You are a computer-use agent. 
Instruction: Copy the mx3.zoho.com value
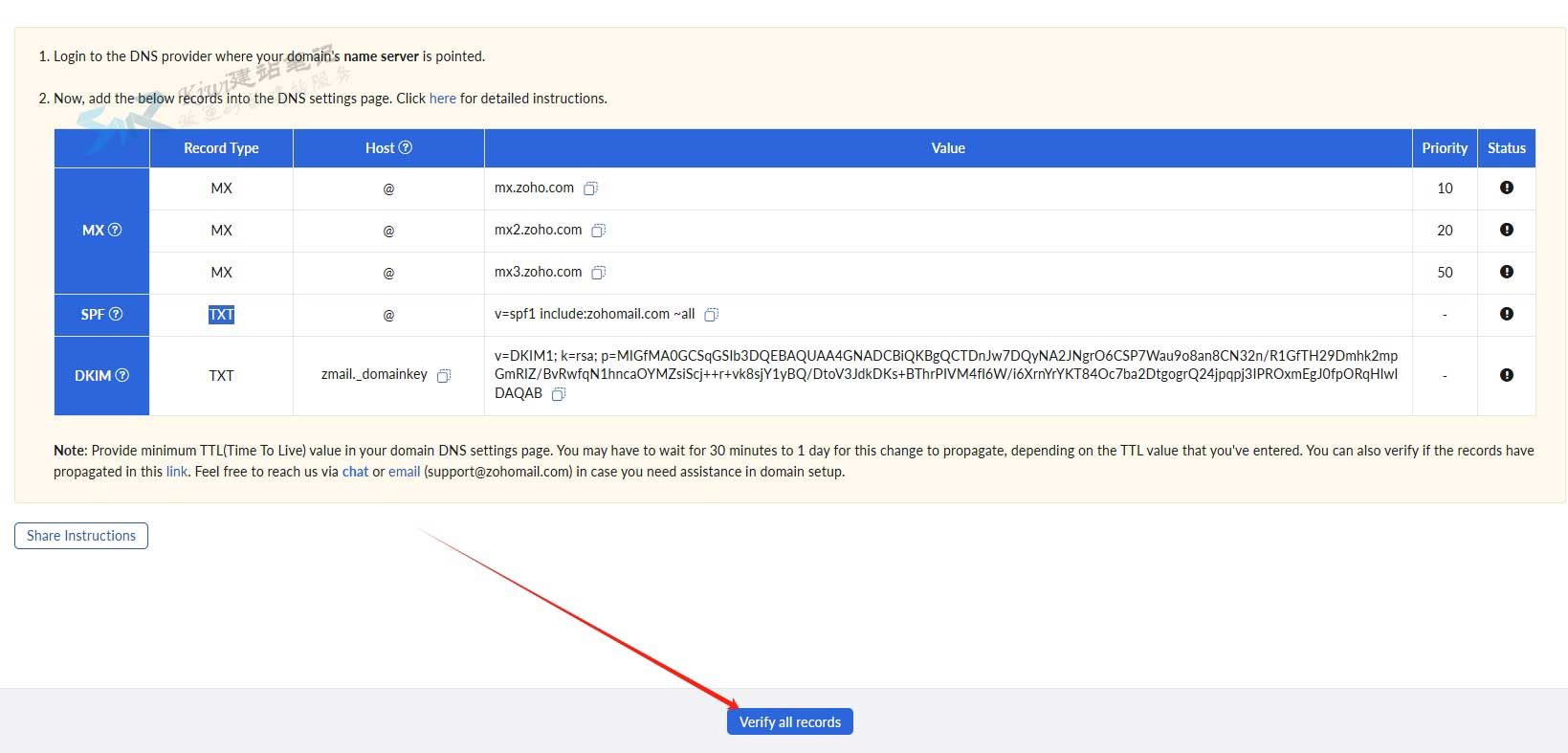598,273
